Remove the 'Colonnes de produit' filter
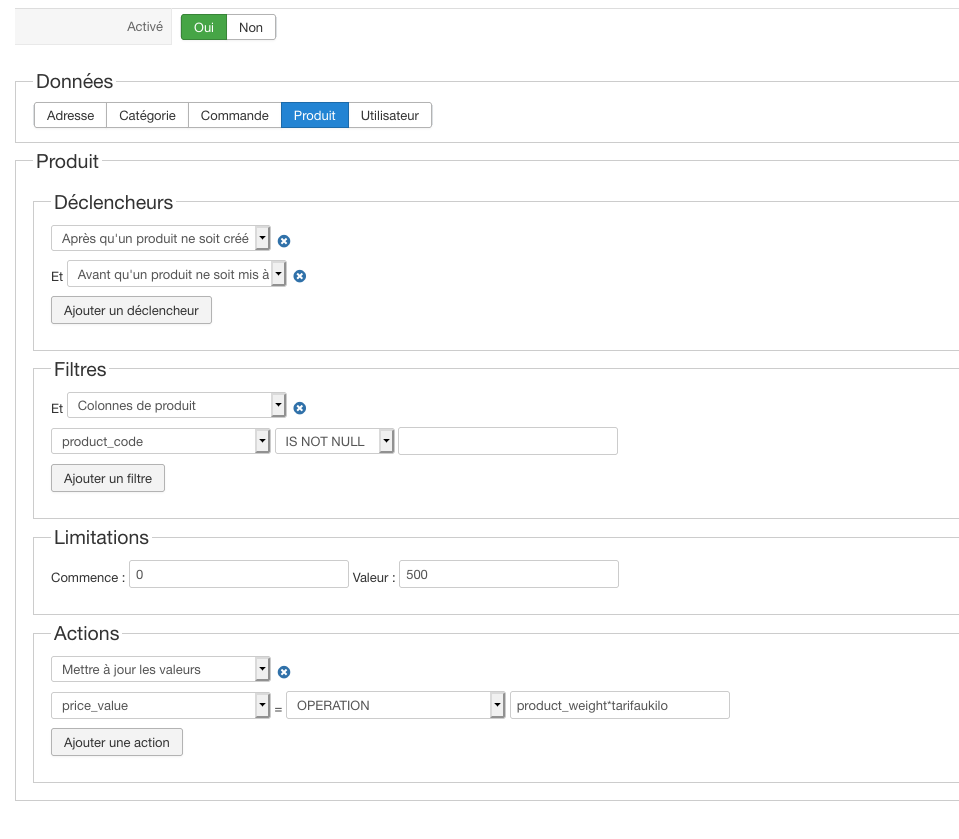The image size is (959, 839). 299,408
